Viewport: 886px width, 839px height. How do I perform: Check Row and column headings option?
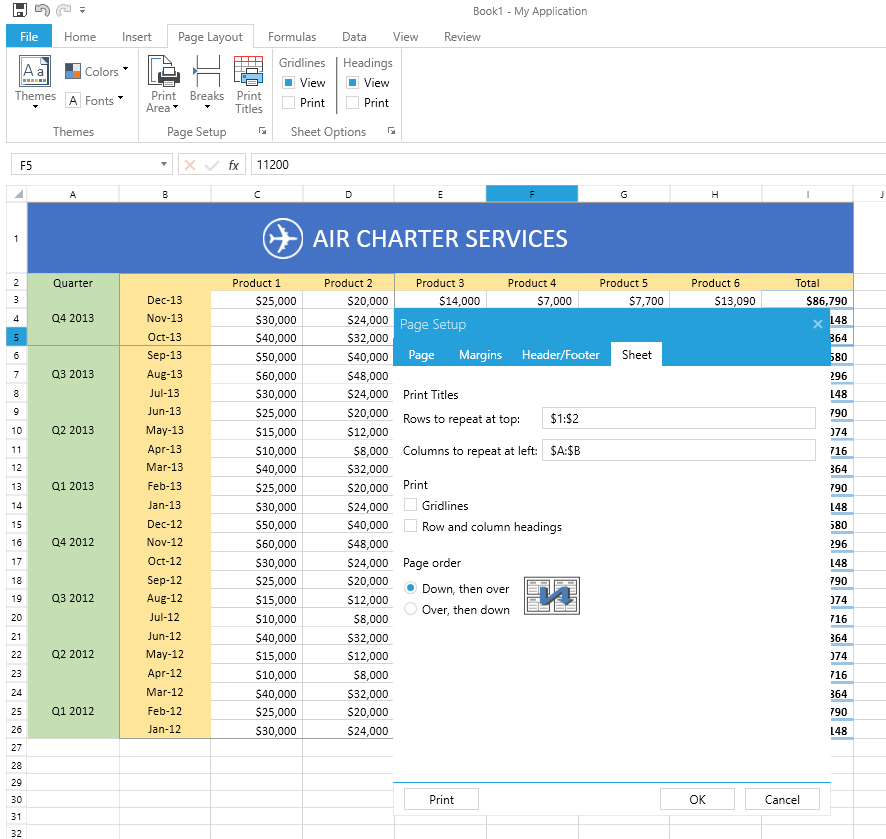410,525
